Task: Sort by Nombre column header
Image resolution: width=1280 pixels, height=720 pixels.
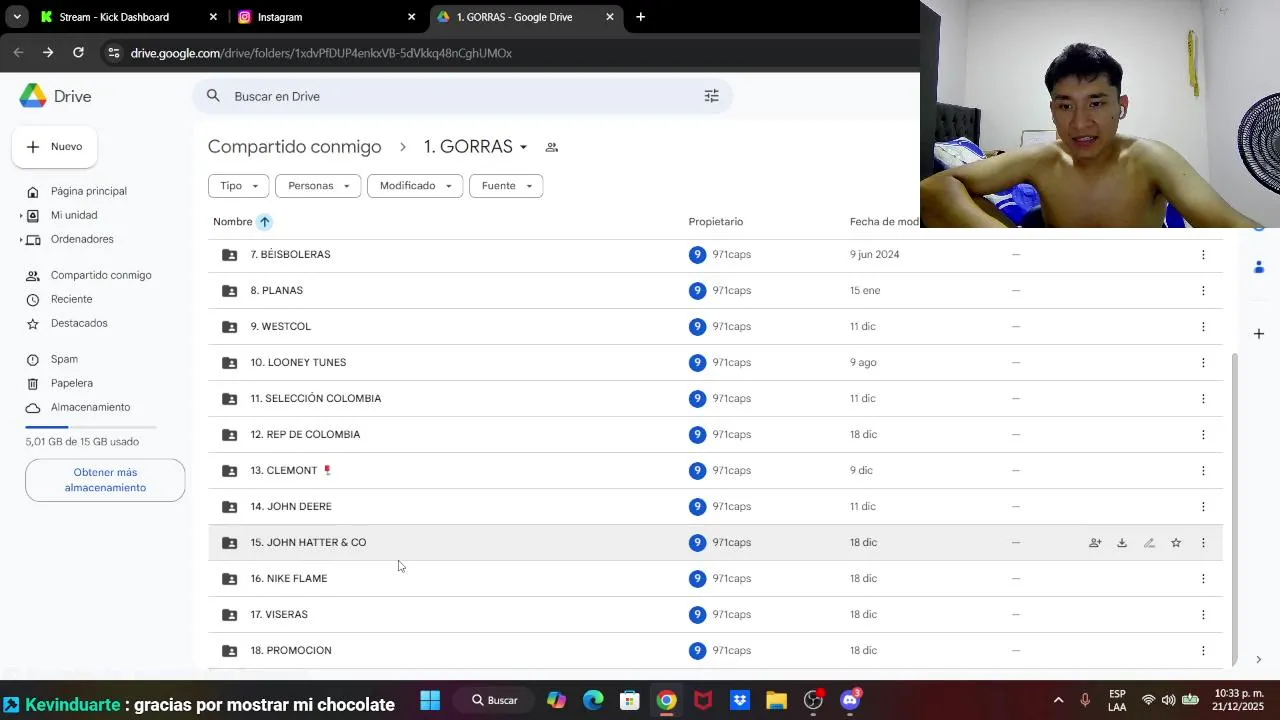Action: click(x=232, y=222)
